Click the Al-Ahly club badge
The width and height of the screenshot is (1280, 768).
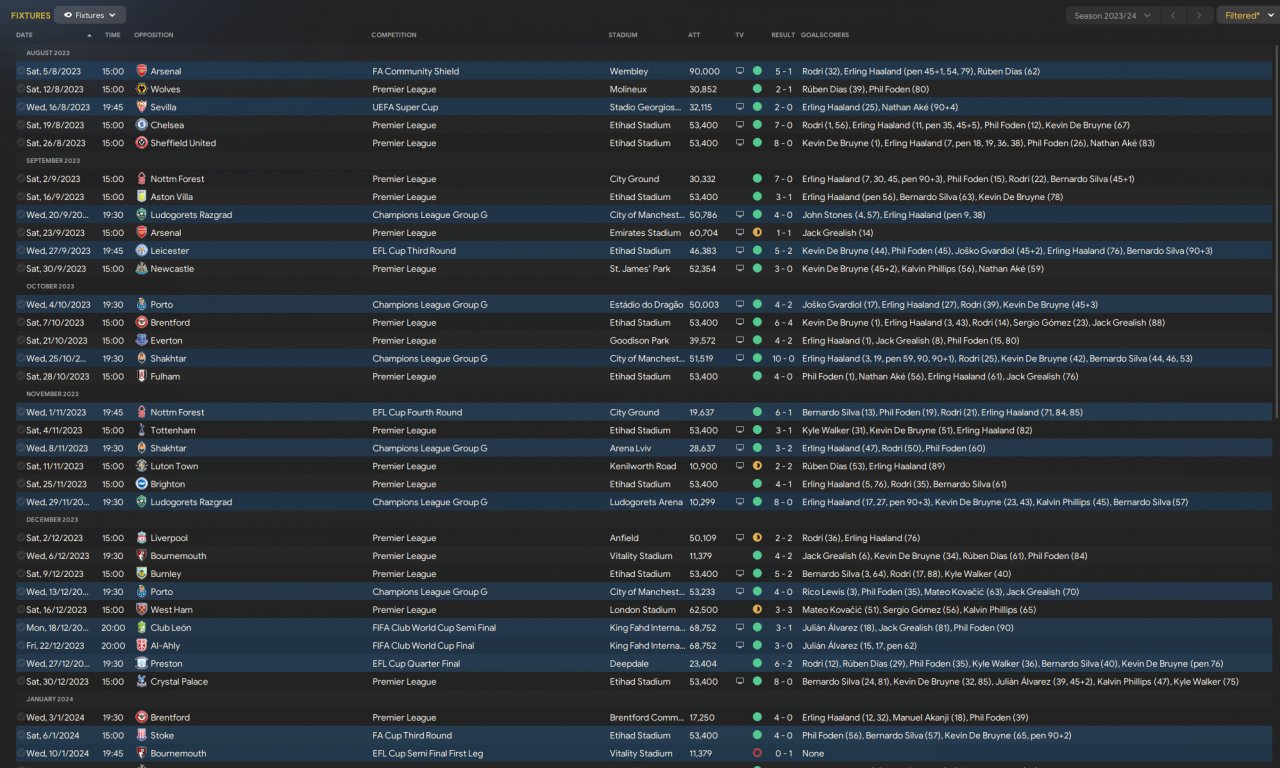pos(141,646)
